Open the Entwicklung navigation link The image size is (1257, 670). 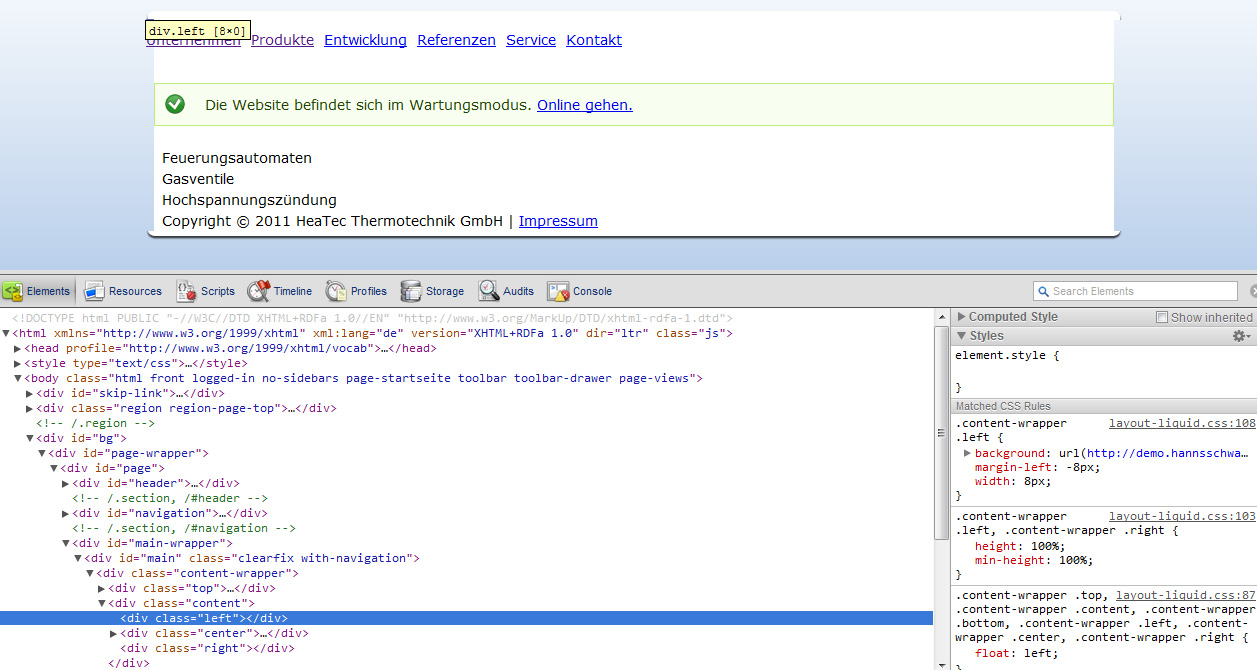[365, 40]
